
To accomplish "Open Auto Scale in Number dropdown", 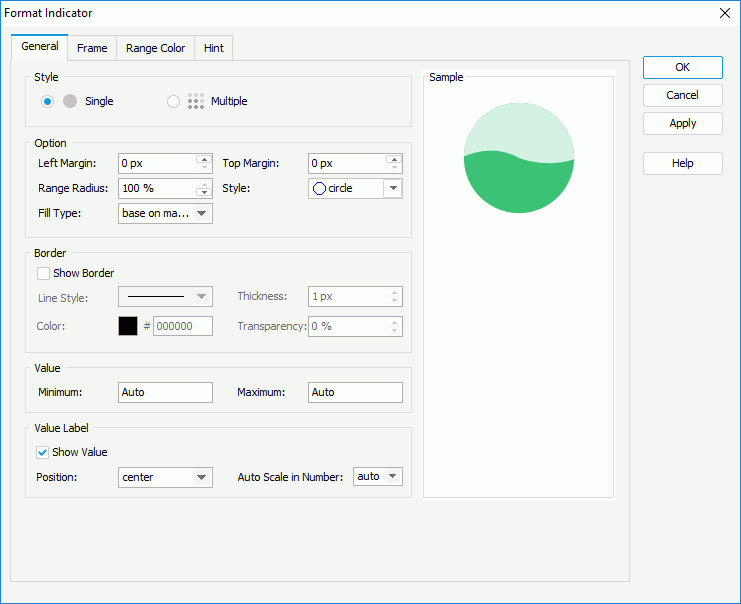I will pos(392,477).
